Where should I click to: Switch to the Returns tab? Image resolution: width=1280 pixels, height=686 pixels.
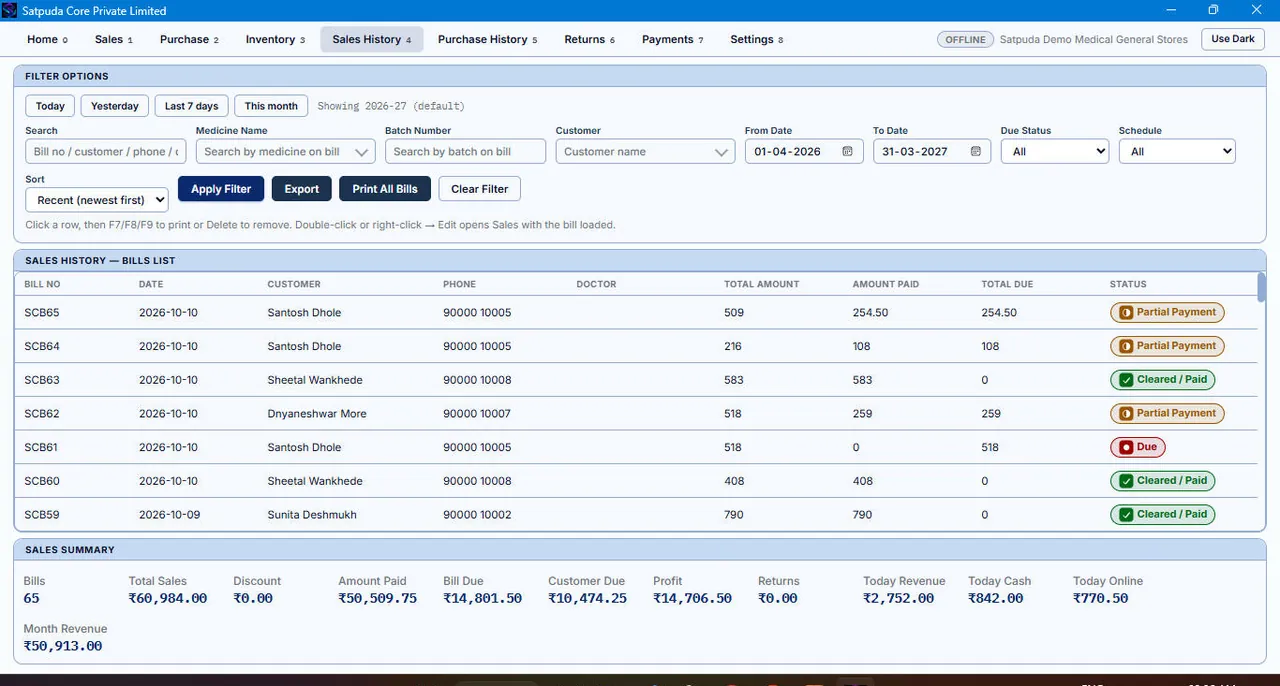pyautogui.click(x=589, y=39)
